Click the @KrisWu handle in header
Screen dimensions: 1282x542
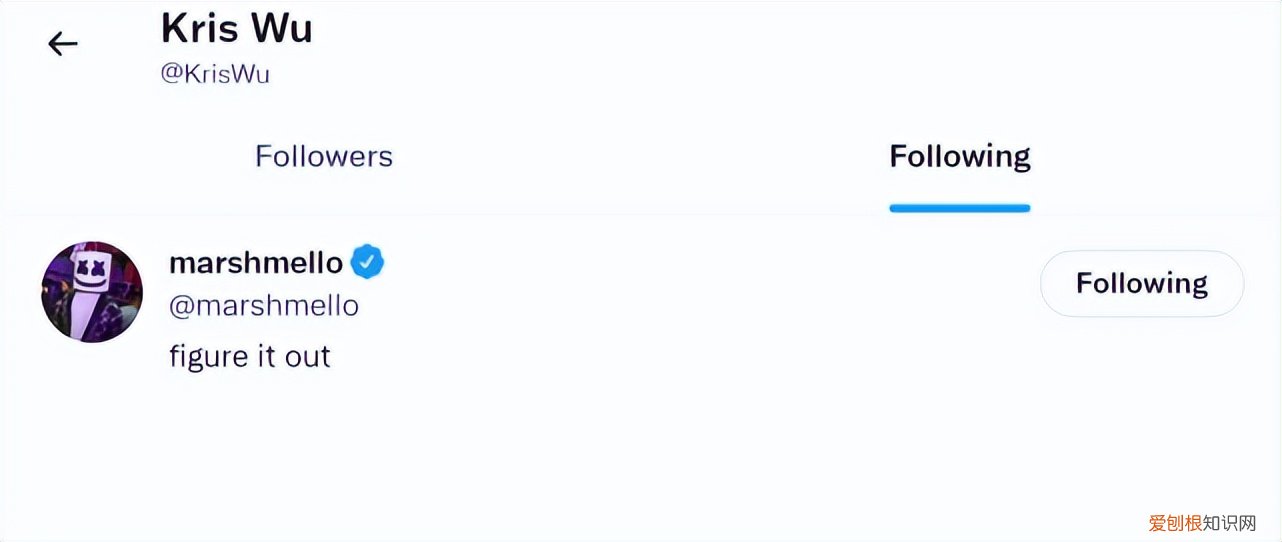click(215, 74)
